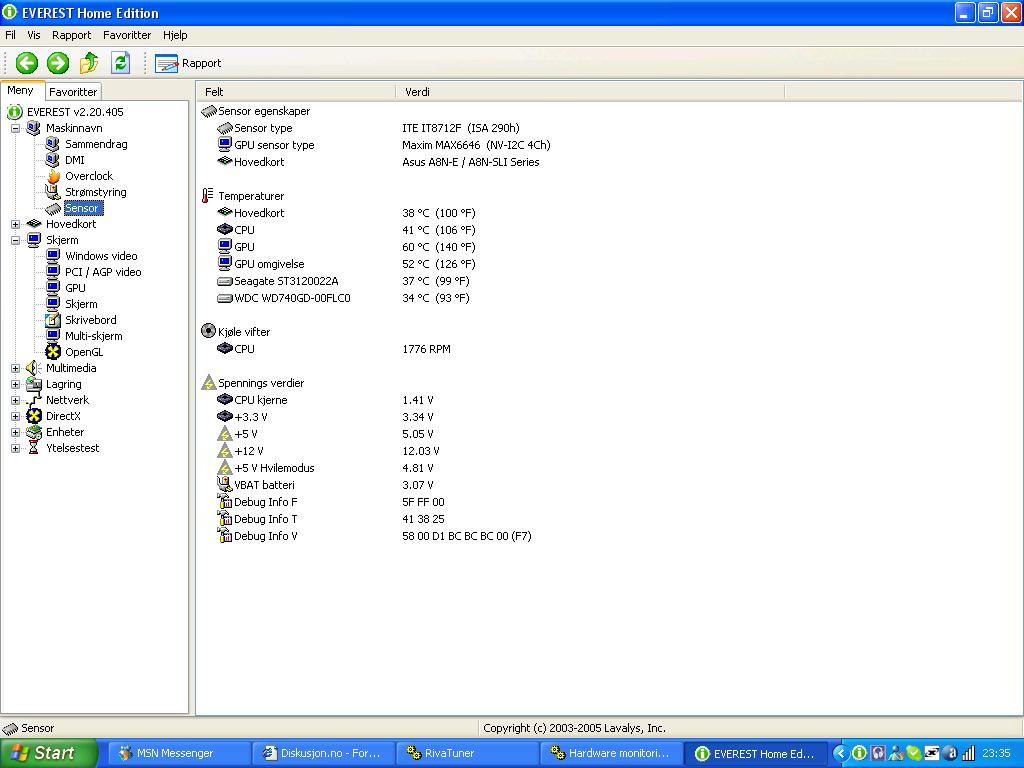Click the system tray clock 23:35
This screenshot has height=768, width=1024.
point(997,753)
